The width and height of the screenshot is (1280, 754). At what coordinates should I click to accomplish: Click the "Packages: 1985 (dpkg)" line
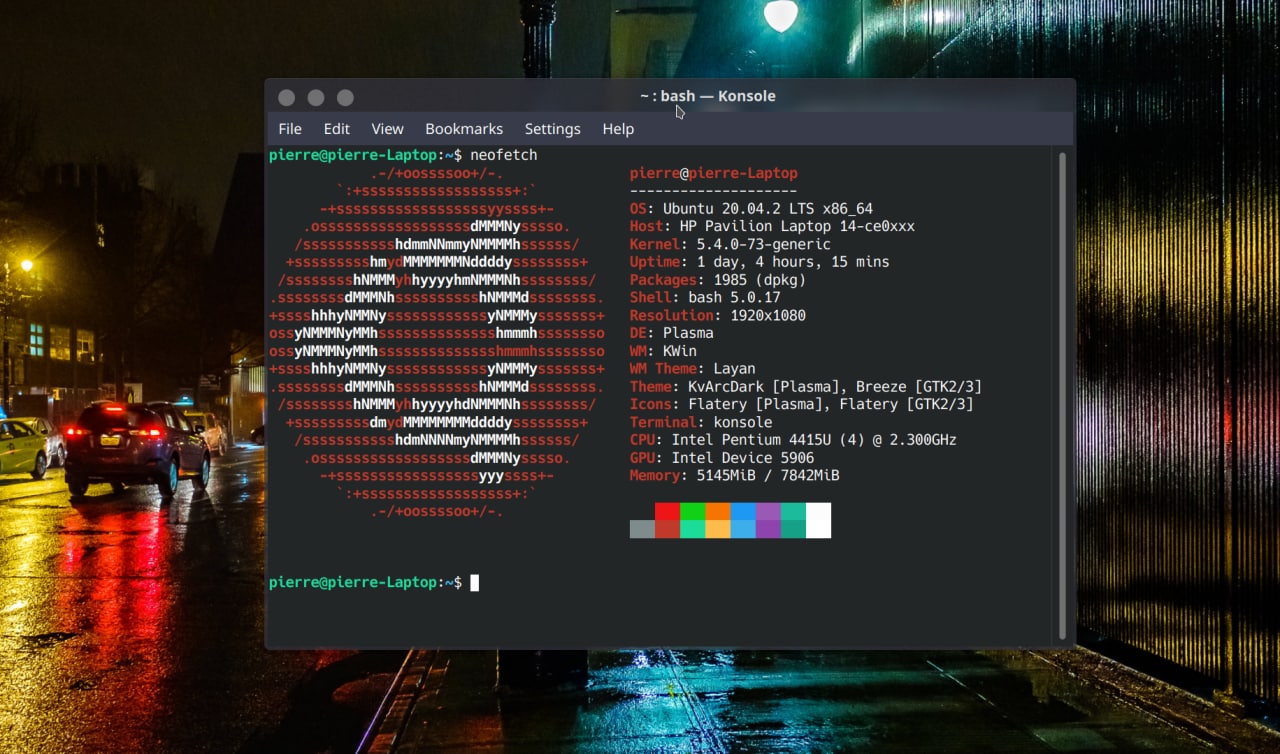(717, 280)
